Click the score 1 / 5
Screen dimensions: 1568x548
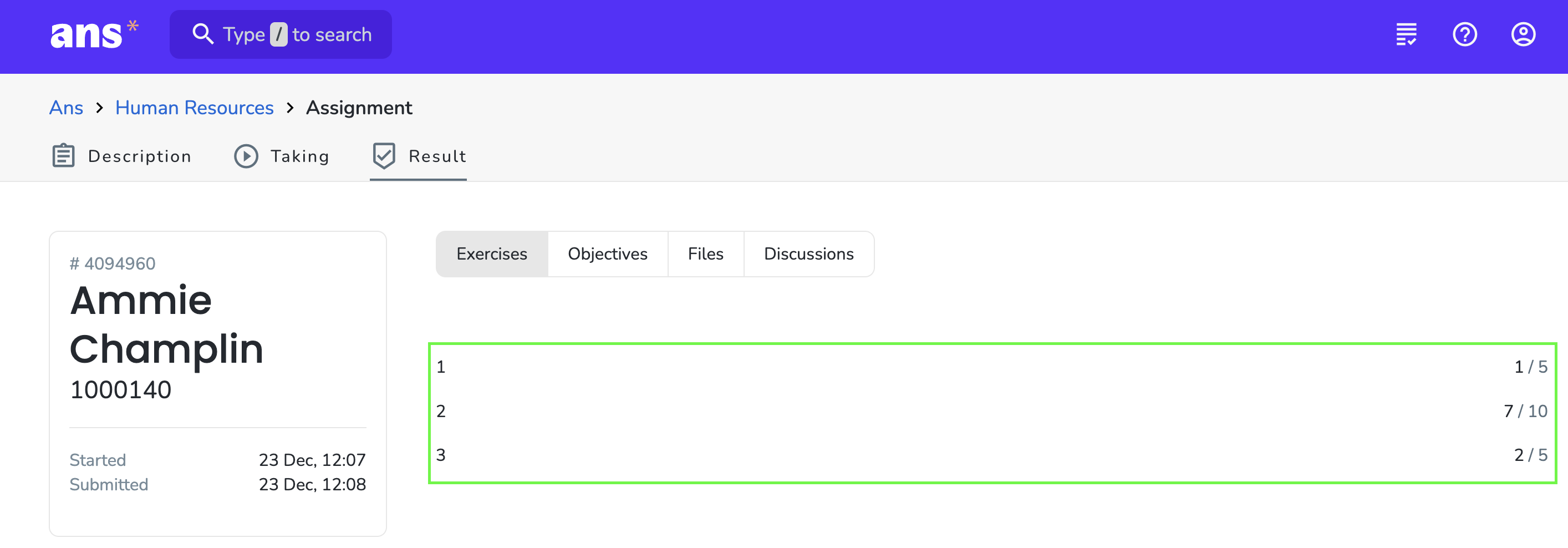(x=1530, y=367)
